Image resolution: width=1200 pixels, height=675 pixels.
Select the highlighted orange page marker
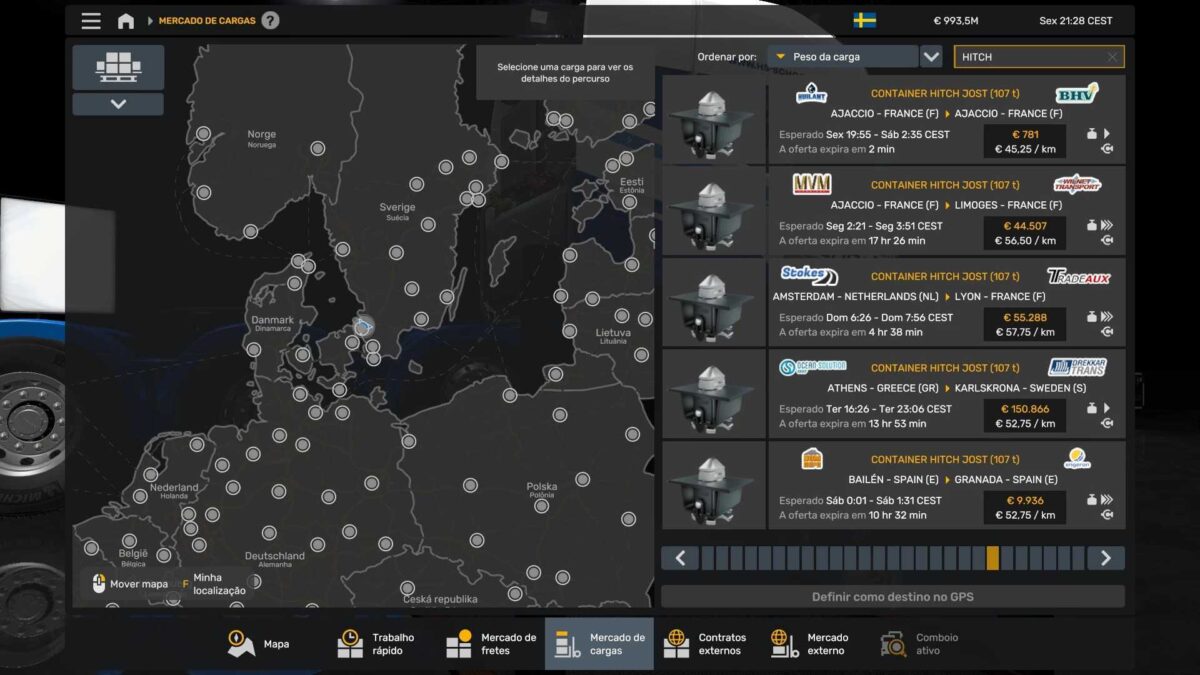[992, 558]
